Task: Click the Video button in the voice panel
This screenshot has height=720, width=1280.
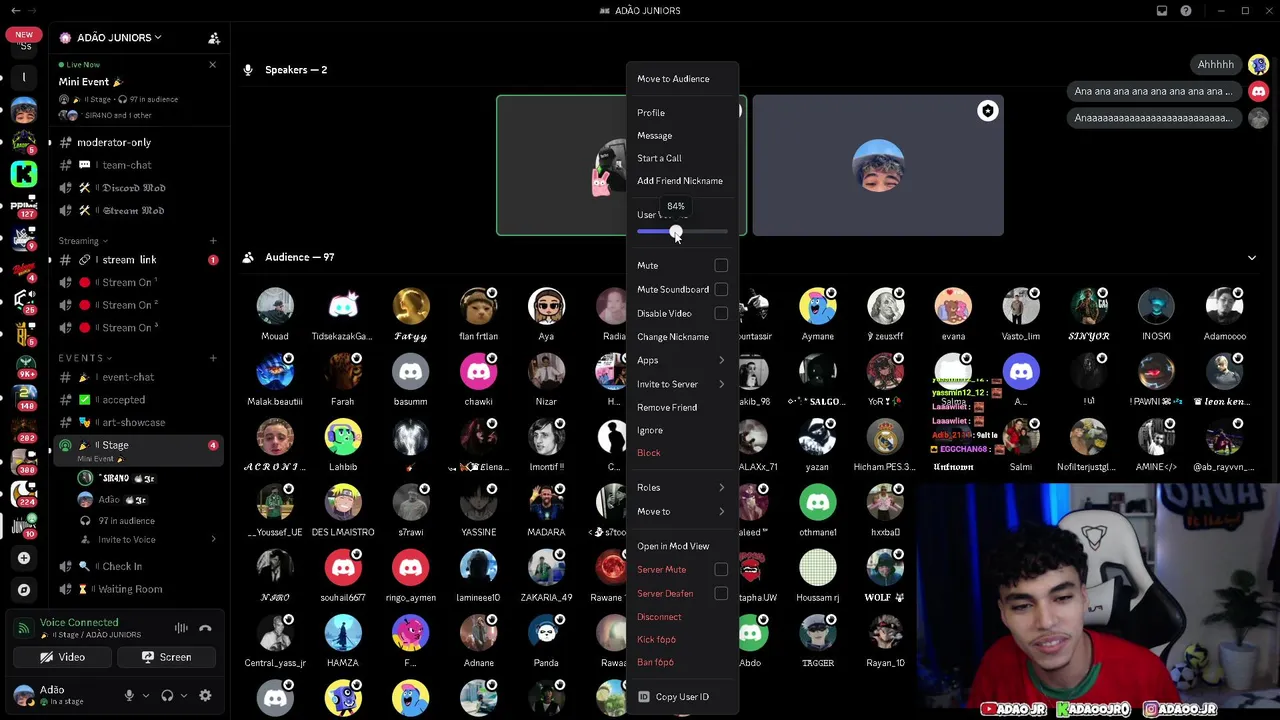Action: [62, 657]
